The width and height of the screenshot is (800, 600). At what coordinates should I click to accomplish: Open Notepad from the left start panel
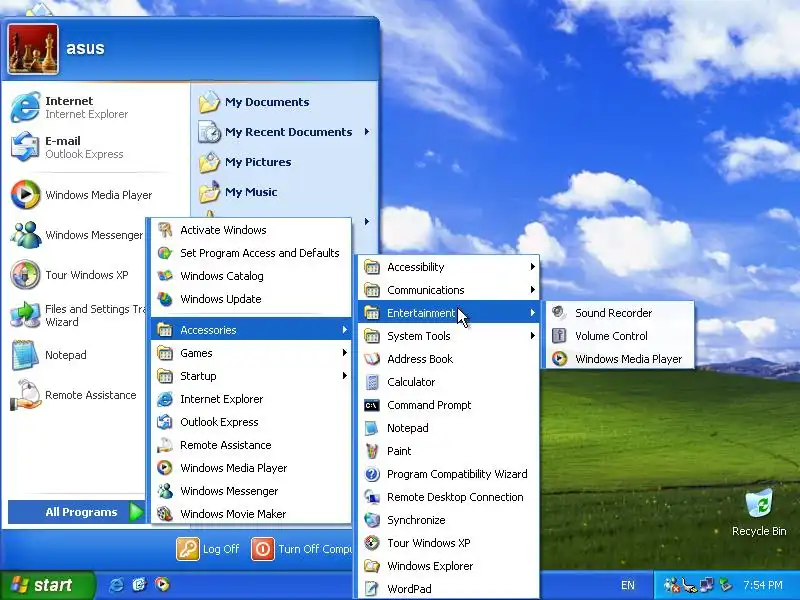pyautogui.click(x=77, y=355)
